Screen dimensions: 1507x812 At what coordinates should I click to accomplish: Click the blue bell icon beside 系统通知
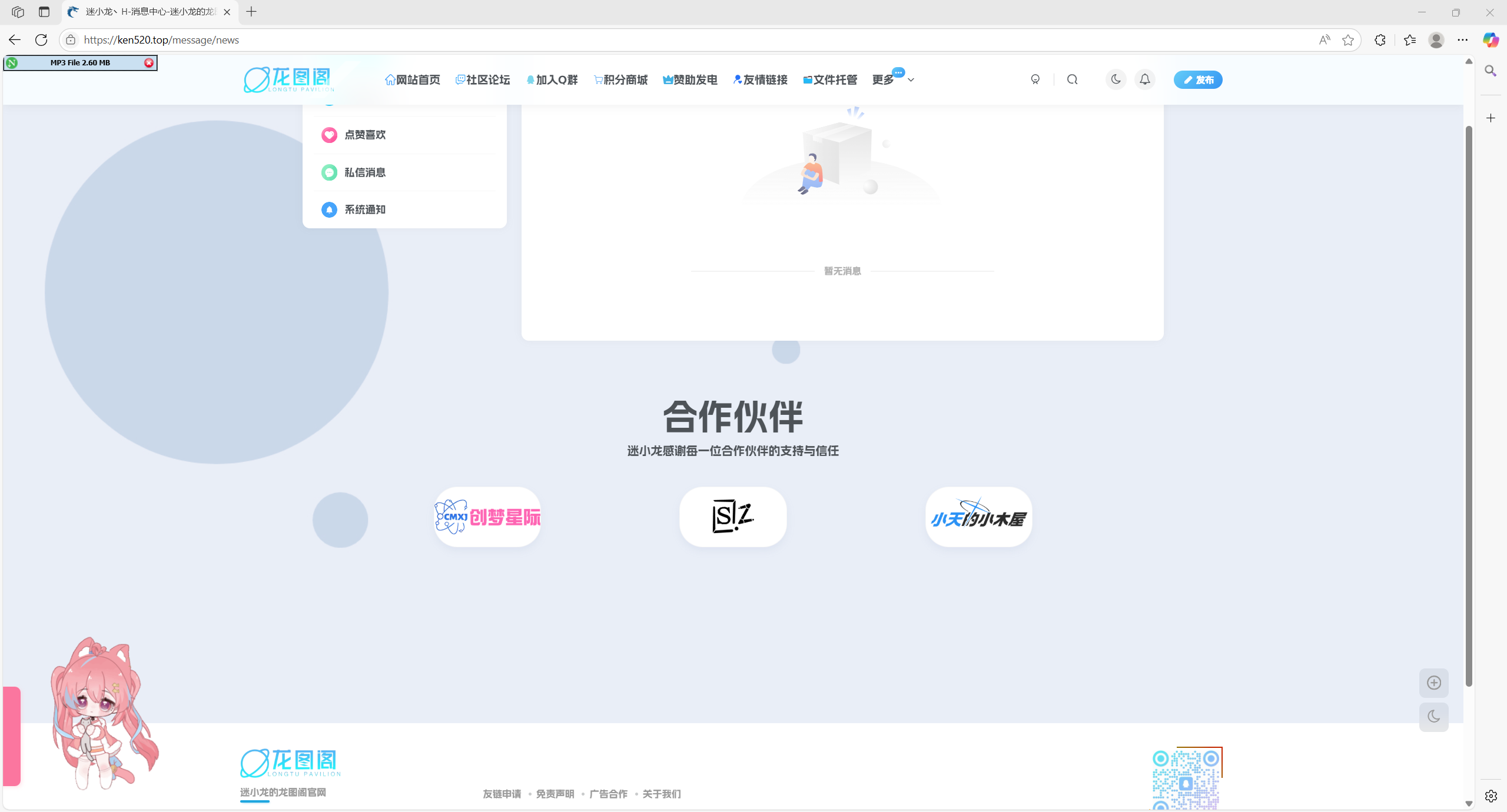[x=329, y=209]
